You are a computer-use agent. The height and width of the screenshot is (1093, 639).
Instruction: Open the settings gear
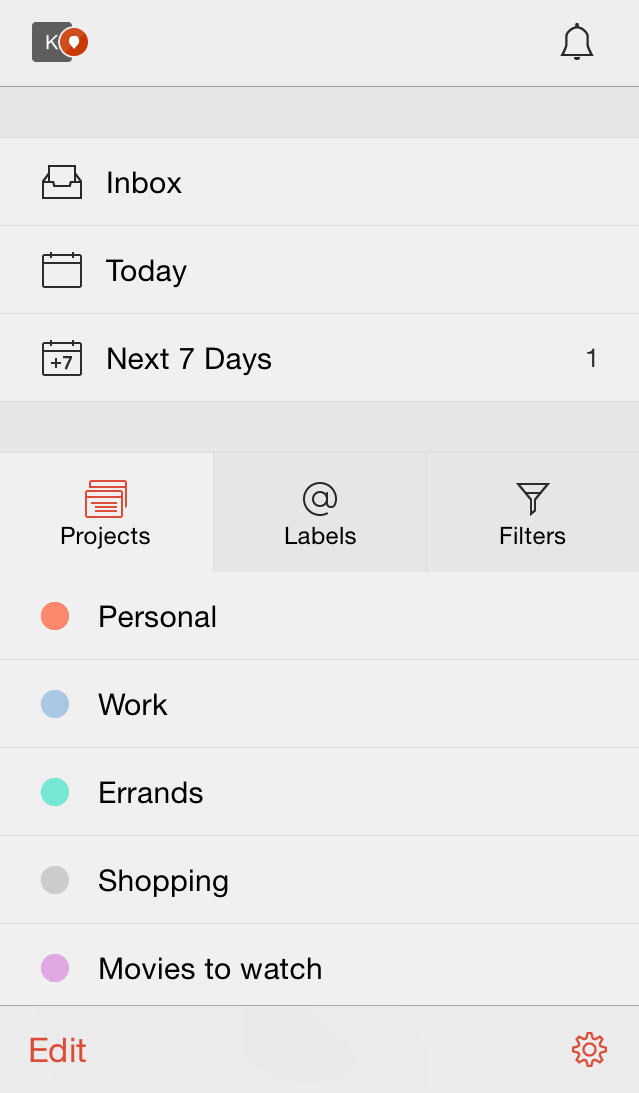pos(589,1049)
